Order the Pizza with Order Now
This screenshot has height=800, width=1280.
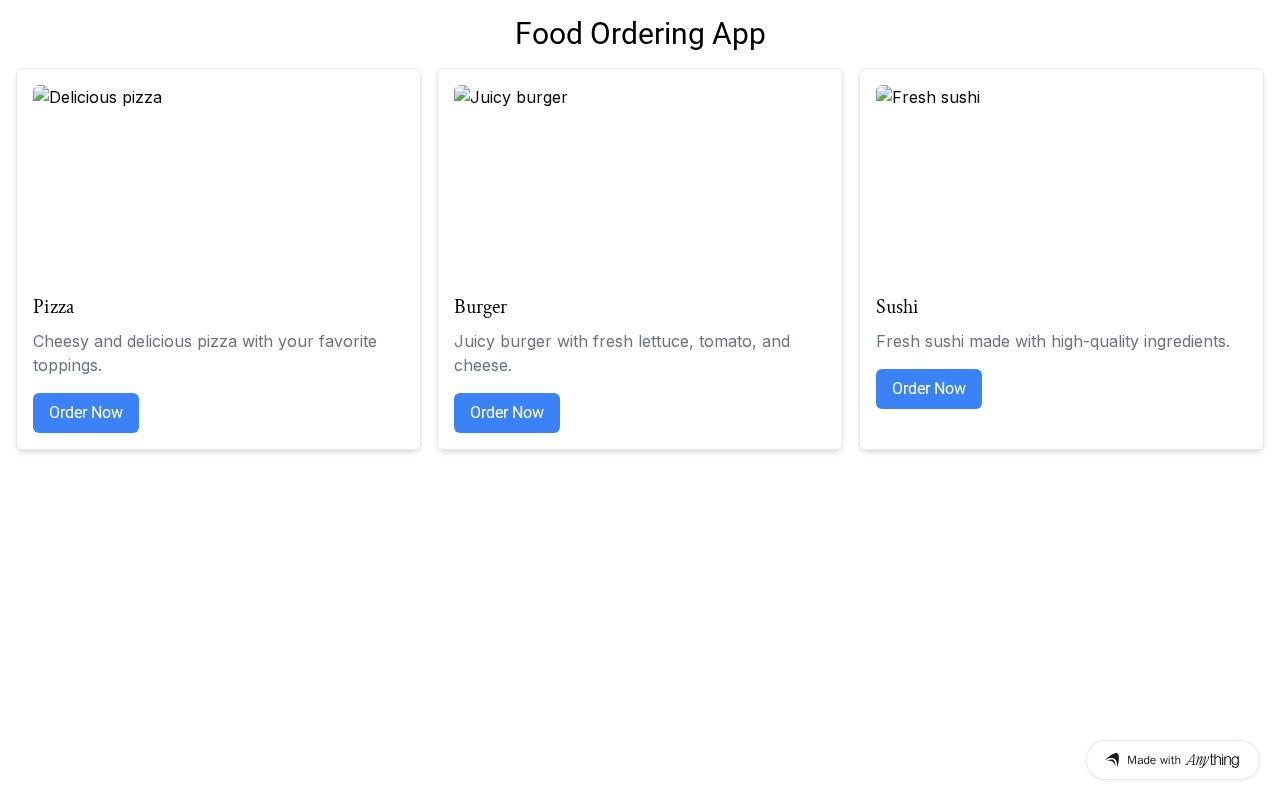coord(86,413)
